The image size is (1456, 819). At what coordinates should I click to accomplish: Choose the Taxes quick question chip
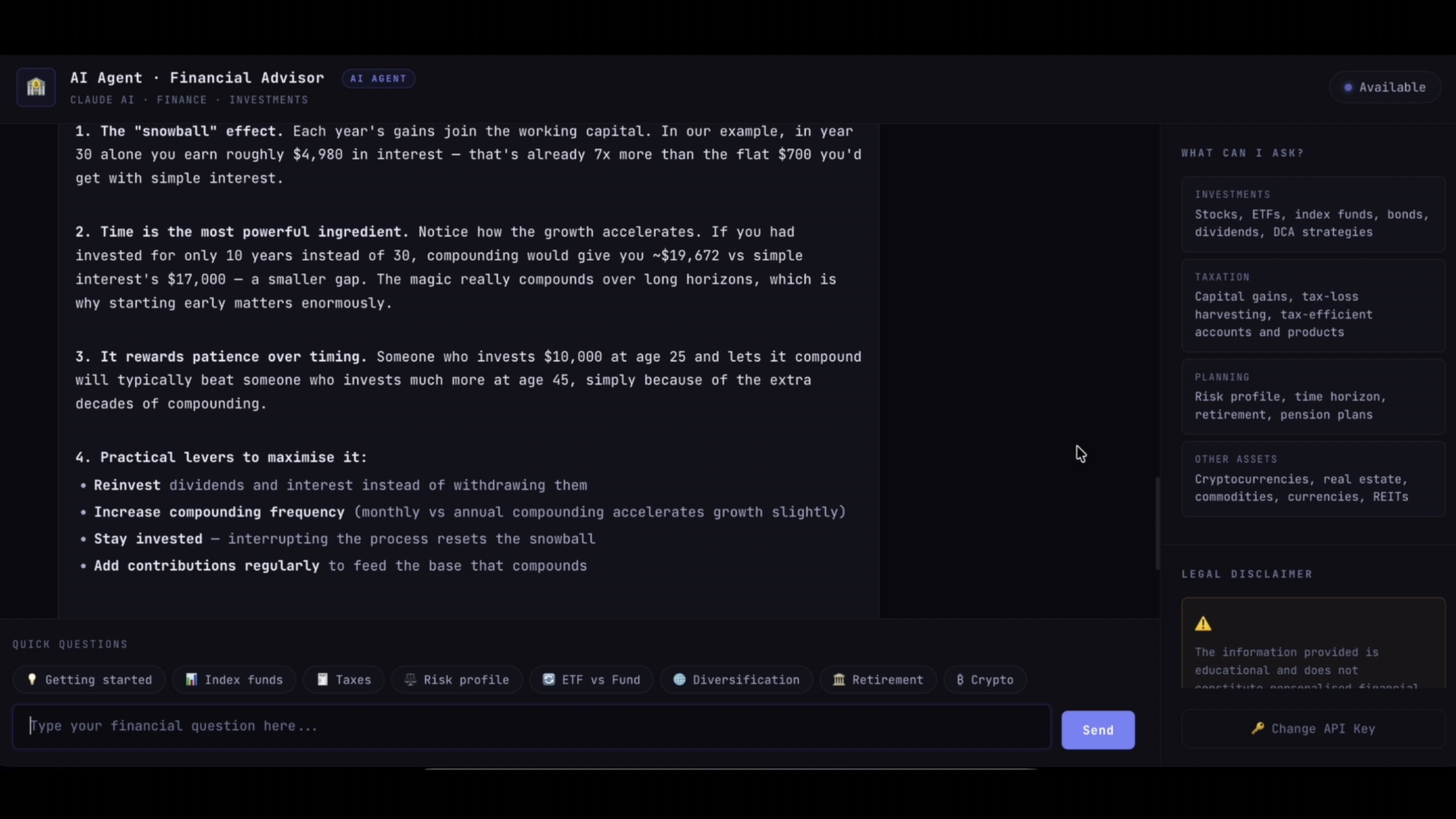[344, 679]
